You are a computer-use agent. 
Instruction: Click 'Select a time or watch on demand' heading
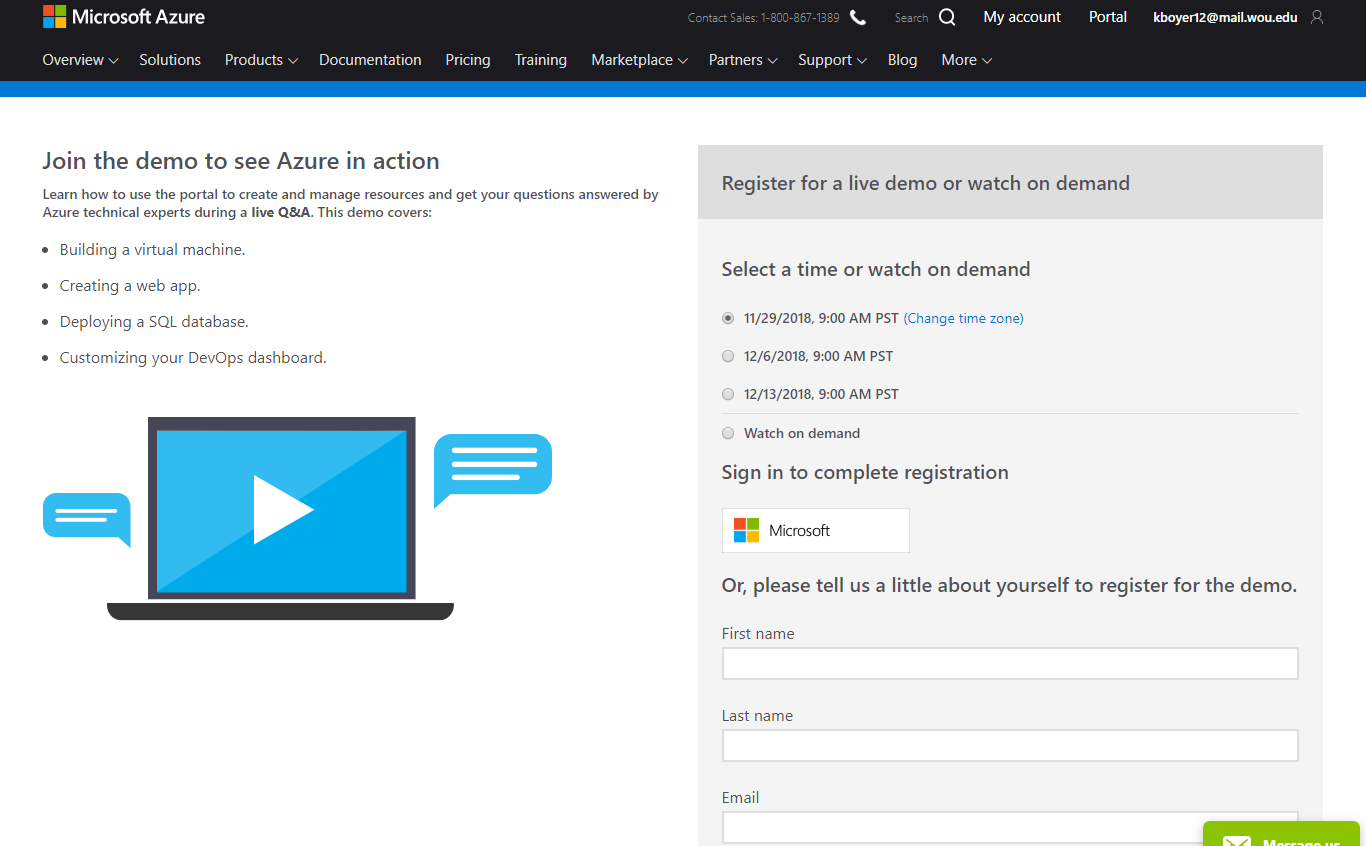click(x=876, y=269)
